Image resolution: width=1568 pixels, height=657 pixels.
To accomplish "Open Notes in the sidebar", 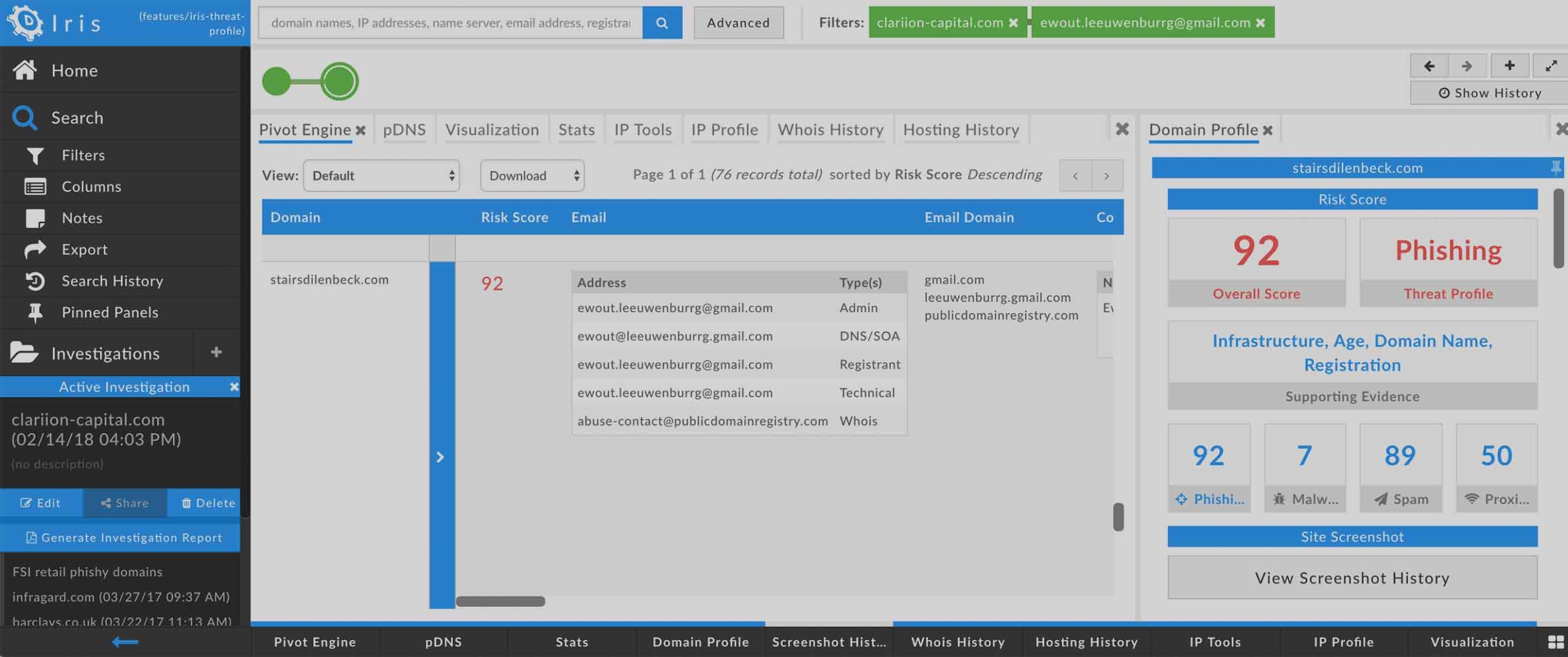I will (120, 217).
